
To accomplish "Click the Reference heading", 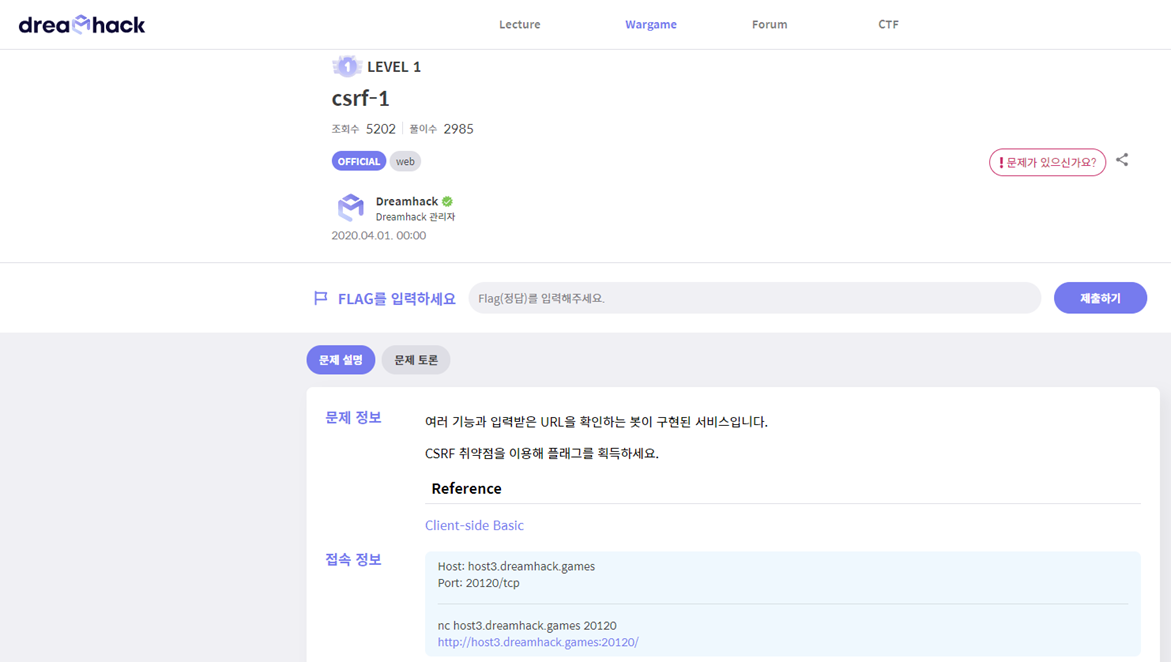I will pyautogui.click(x=466, y=489).
